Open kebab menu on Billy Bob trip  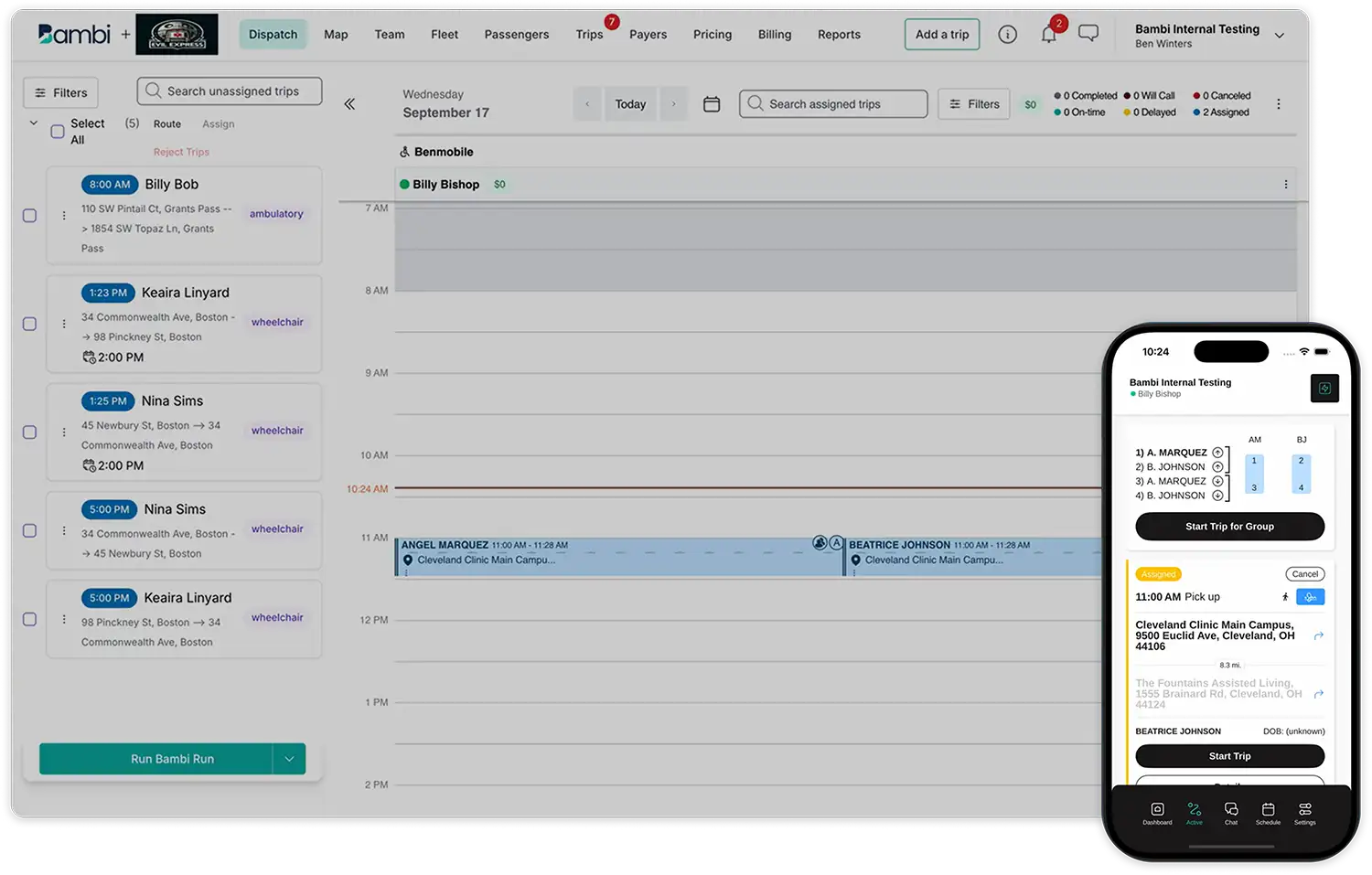(64, 216)
